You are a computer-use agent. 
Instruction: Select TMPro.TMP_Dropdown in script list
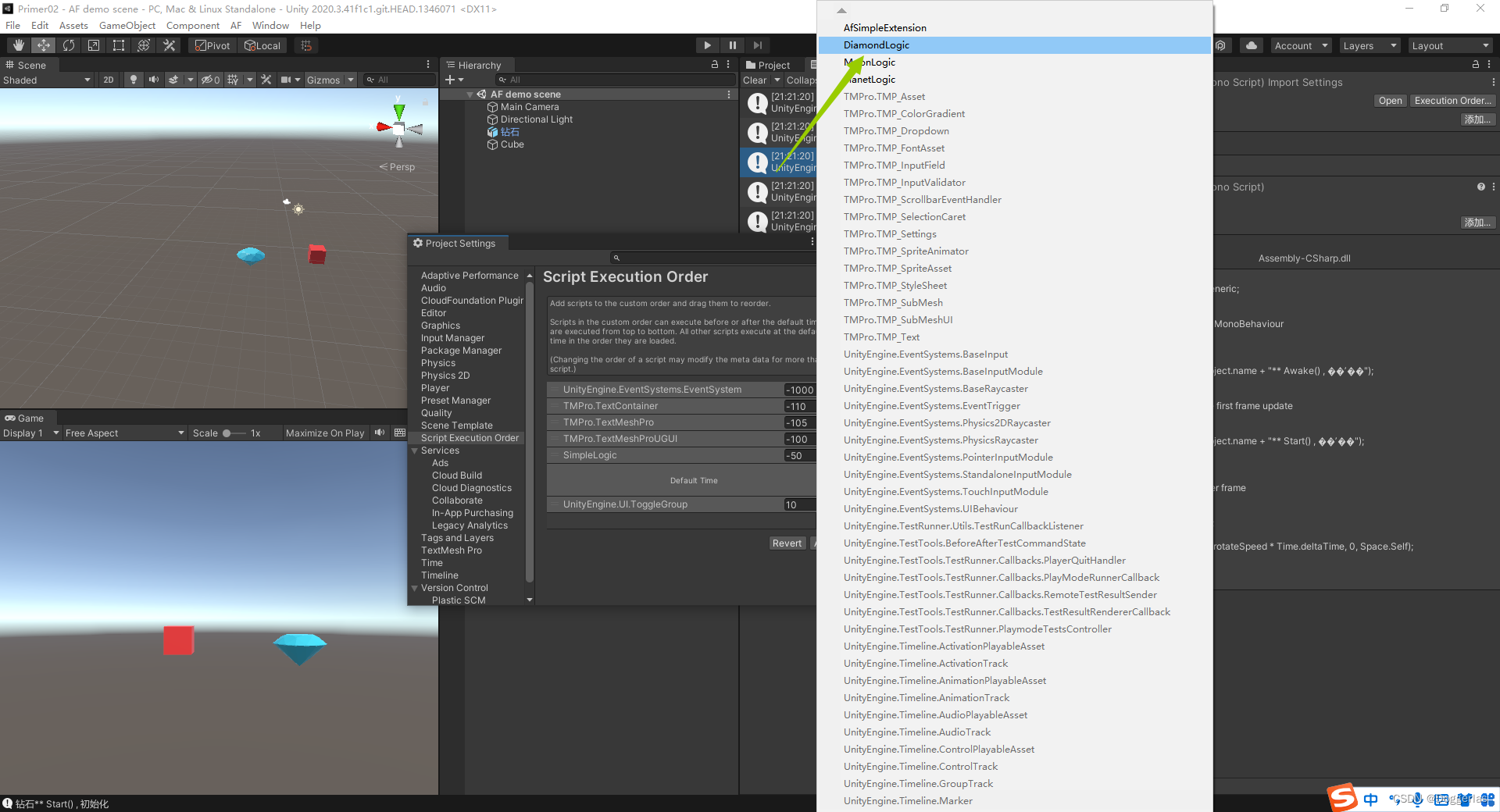click(1015, 131)
